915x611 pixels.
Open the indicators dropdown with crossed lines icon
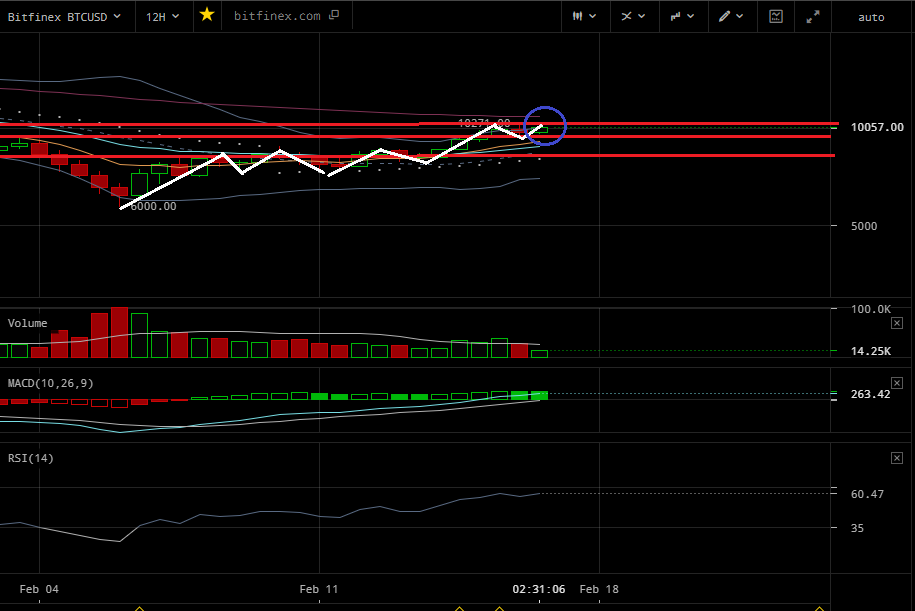tap(633, 16)
